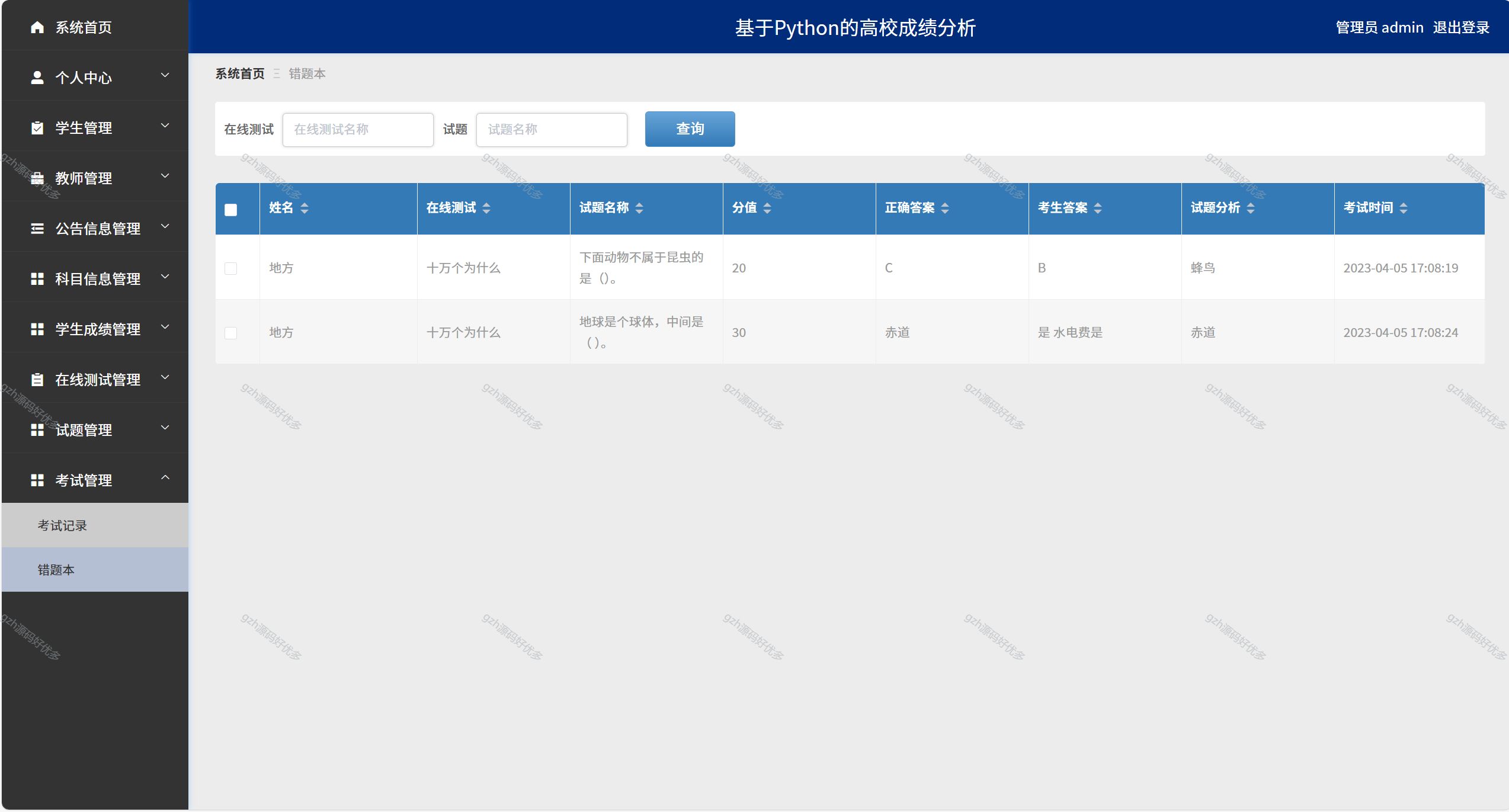Click the 退出登录 logout link
Viewport: 1509px width, 812px height.
click(x=1460, y=27)
